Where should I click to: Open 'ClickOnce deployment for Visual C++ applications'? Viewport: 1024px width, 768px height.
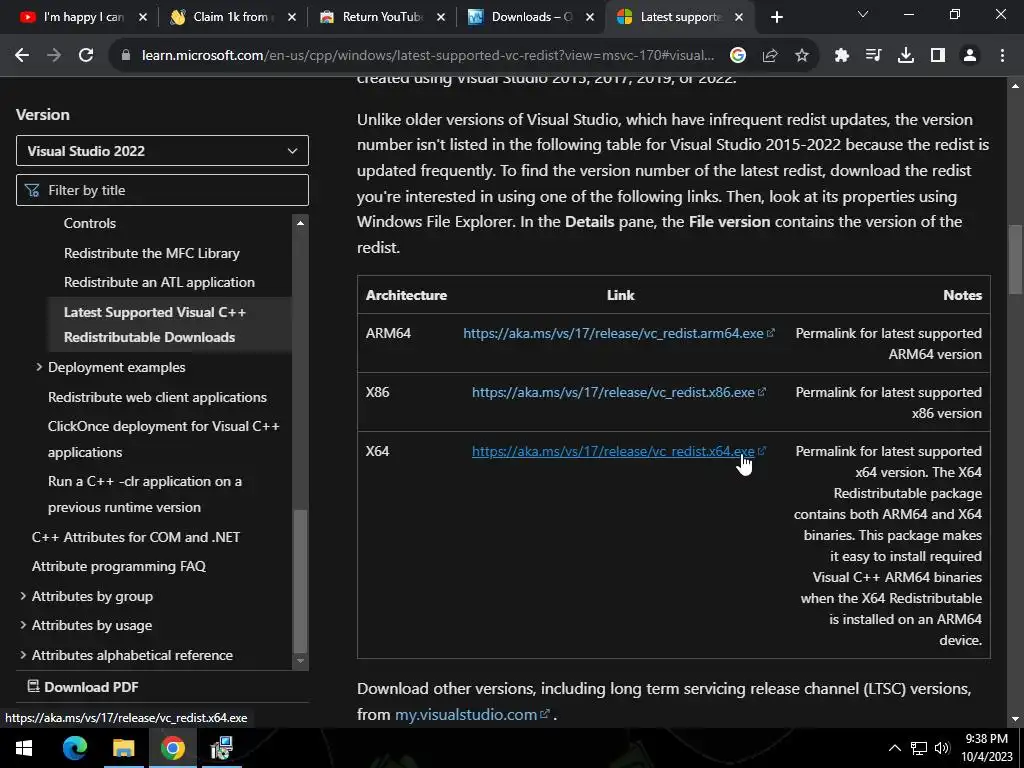pyautogui.click(x=163, y=439)
